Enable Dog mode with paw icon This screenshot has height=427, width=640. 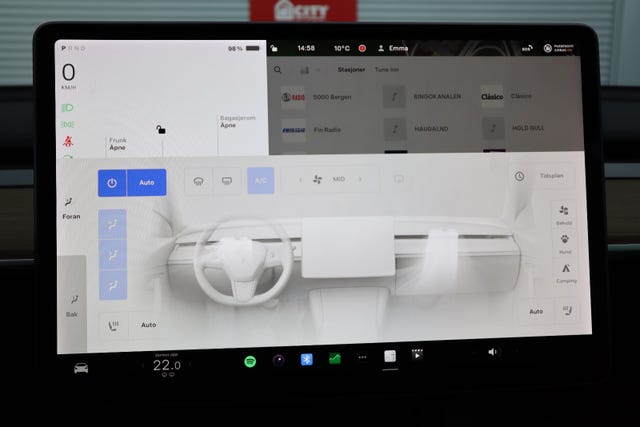coord(565,244)
